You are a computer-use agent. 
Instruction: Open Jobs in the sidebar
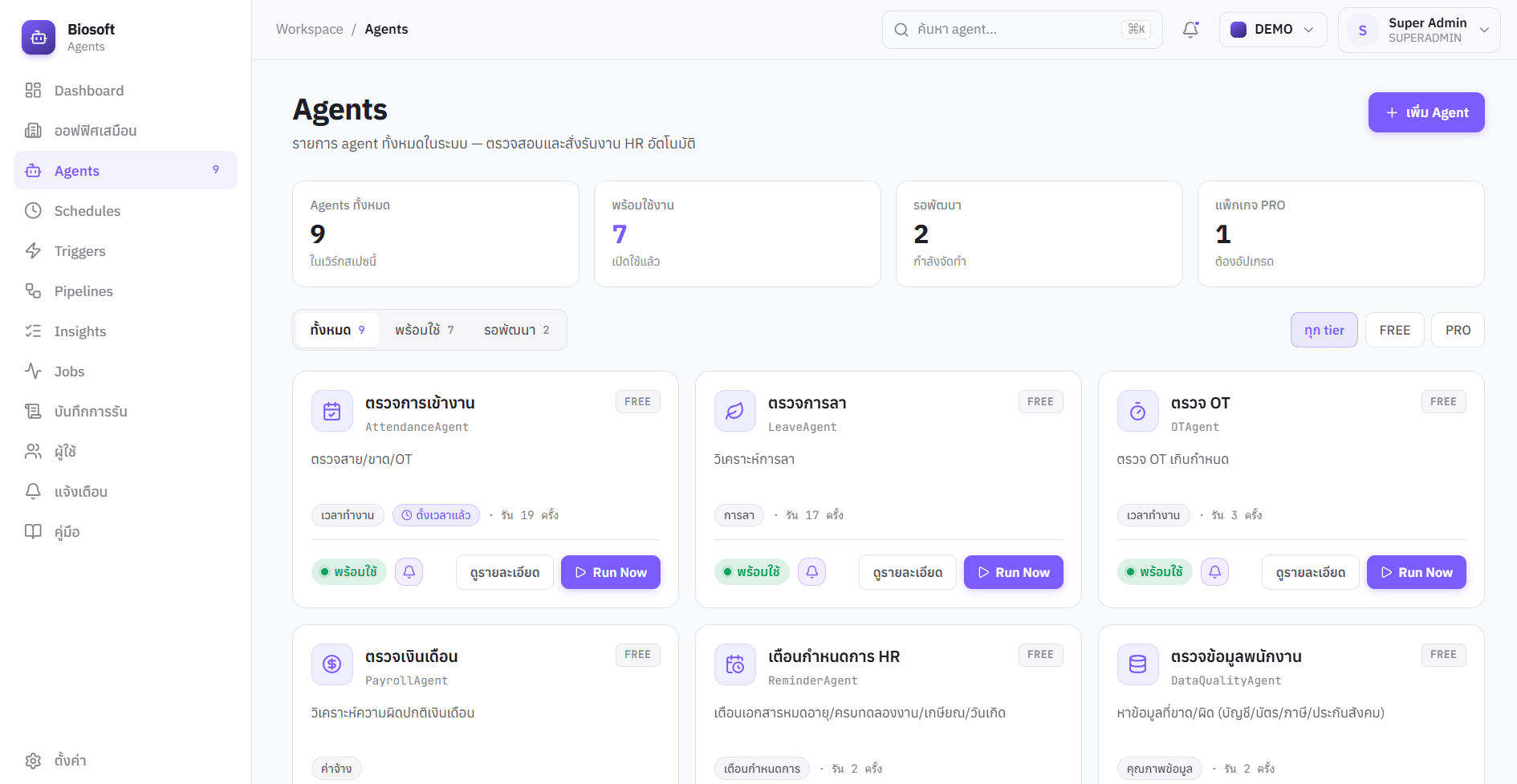[x=126, y=372]
